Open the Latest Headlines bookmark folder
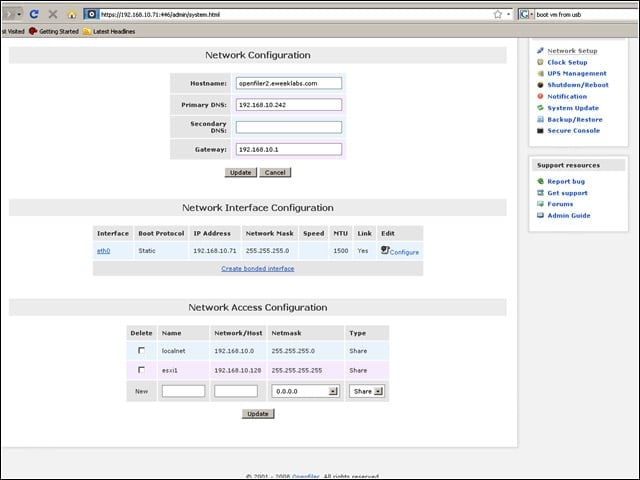 [x=109, y=31]
